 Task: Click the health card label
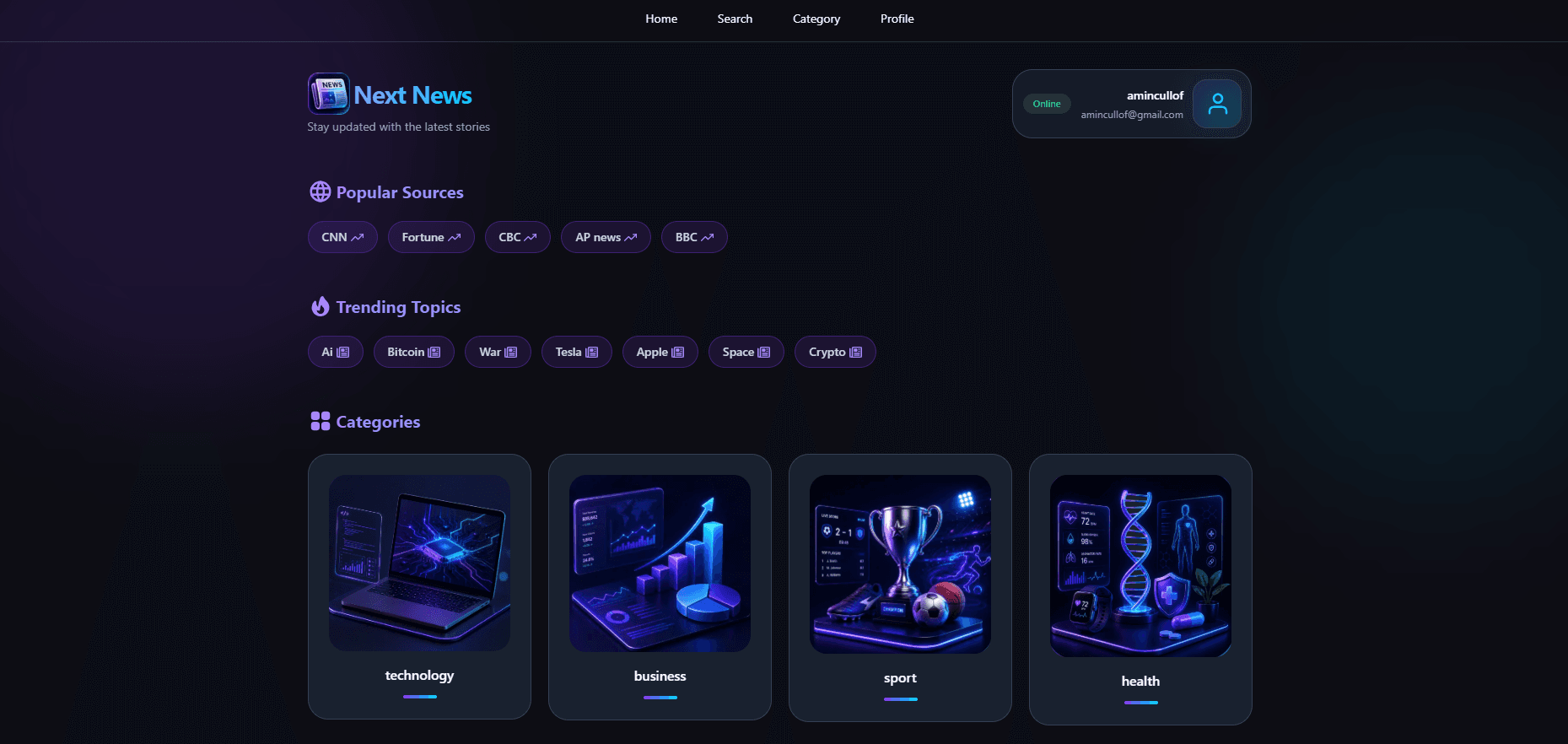click(1140, 681)
